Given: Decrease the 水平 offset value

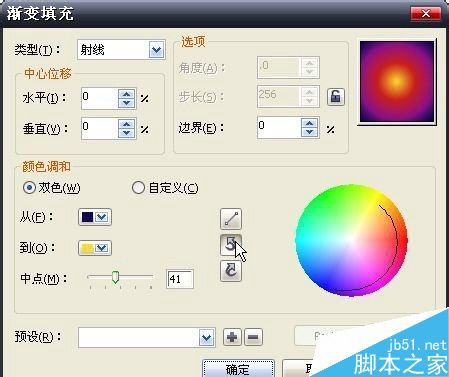Looking at the screenshot, I should tap(126, 103).
